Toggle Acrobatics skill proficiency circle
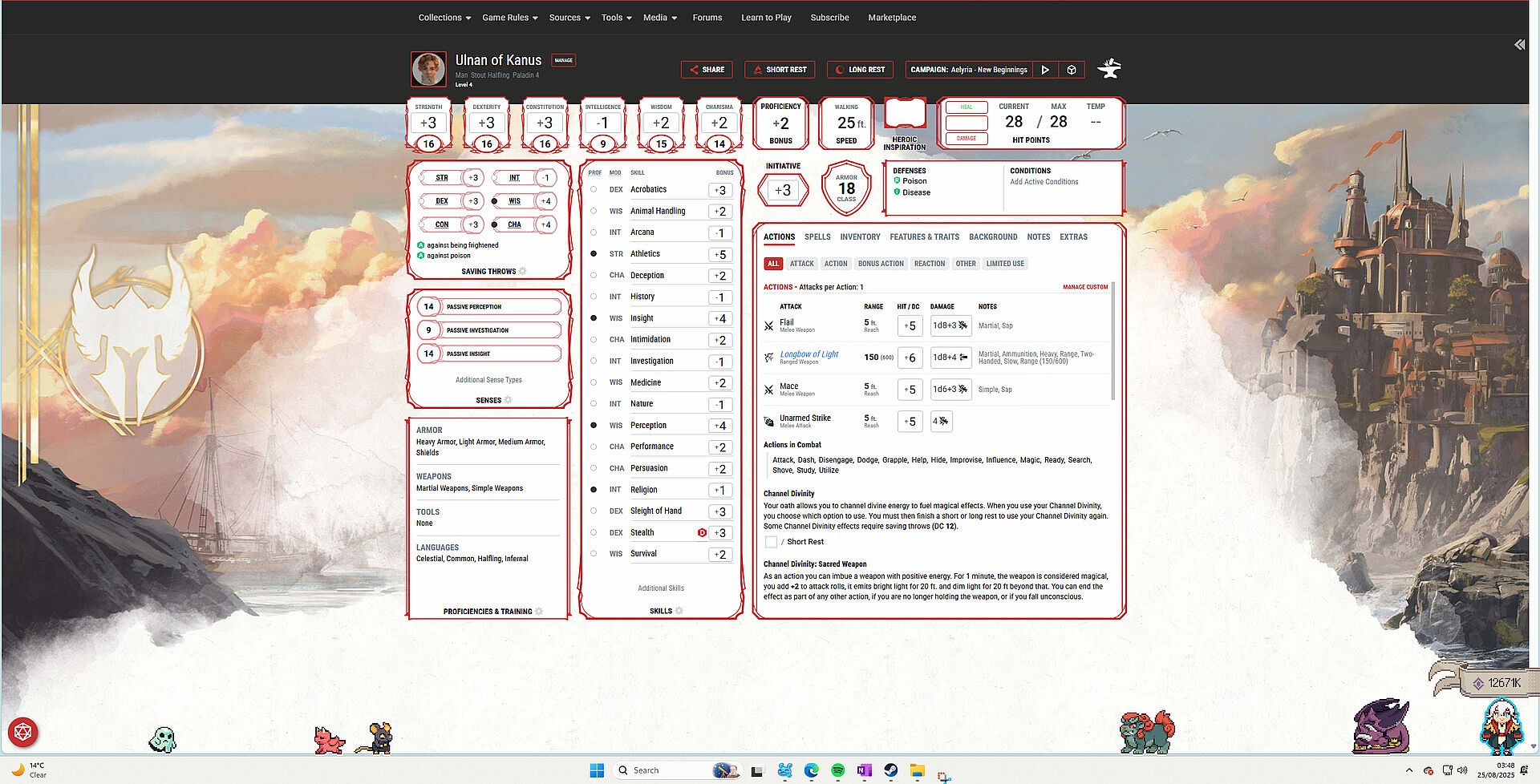1540x784 pixels. click(x=594, y=189)
